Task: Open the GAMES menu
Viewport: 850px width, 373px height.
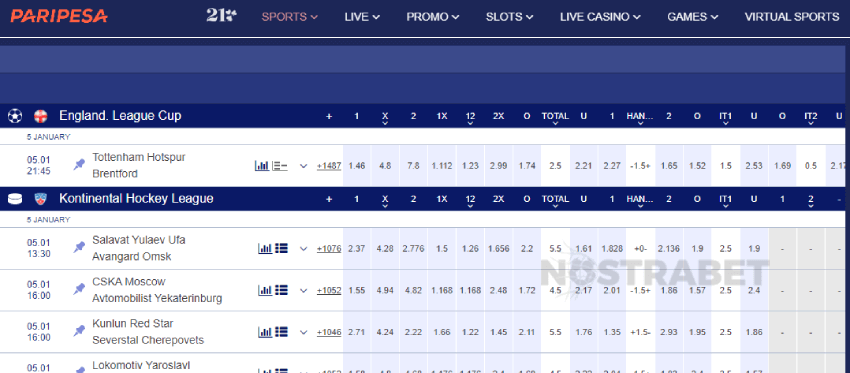Action: click(693, 17)
